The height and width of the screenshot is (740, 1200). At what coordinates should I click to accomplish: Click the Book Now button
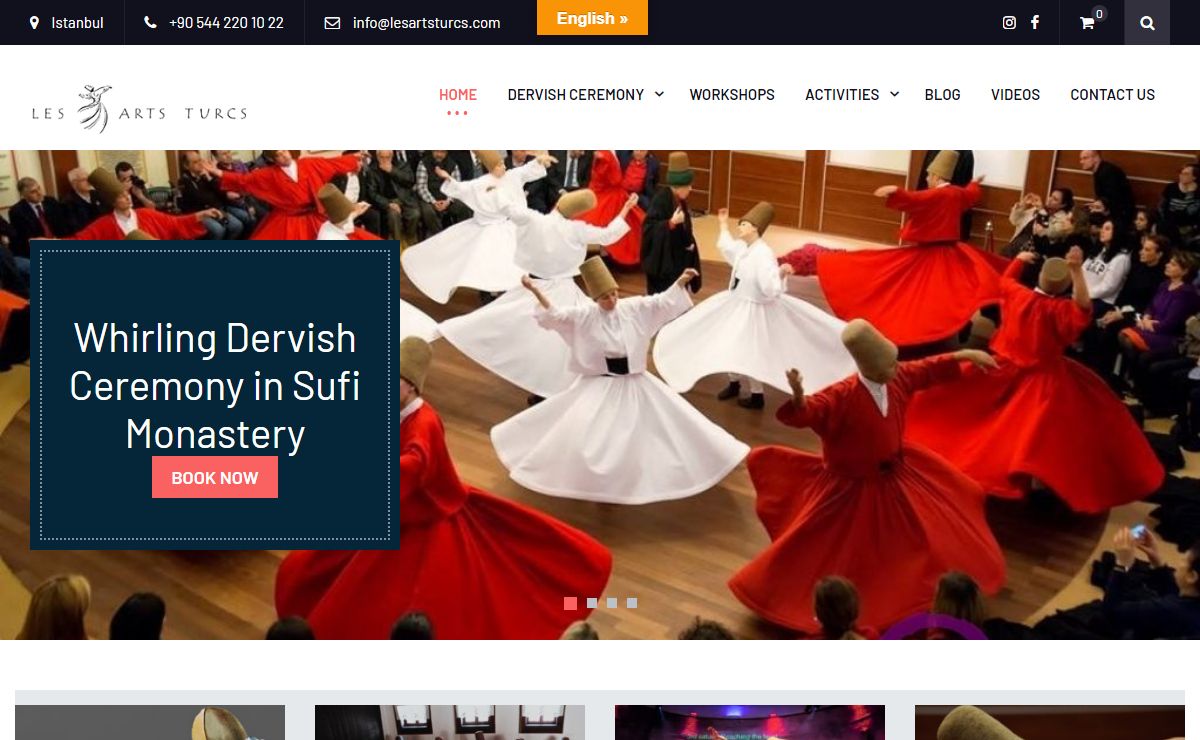click(x=215, y=477)
